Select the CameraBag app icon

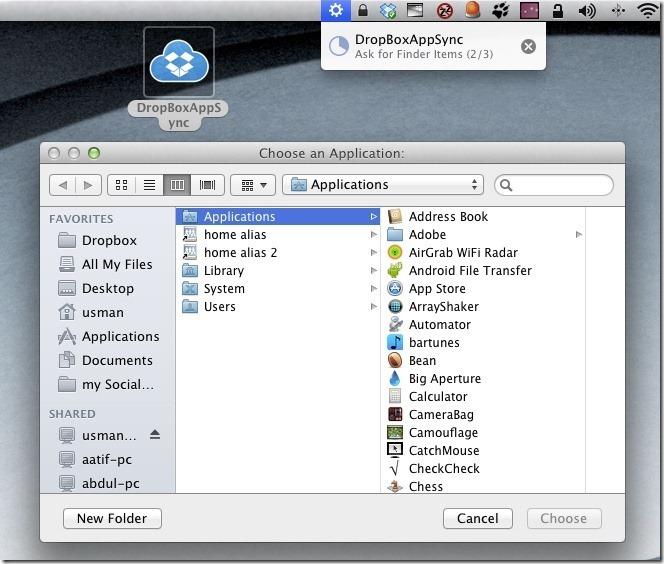click(x=395, y=414)
